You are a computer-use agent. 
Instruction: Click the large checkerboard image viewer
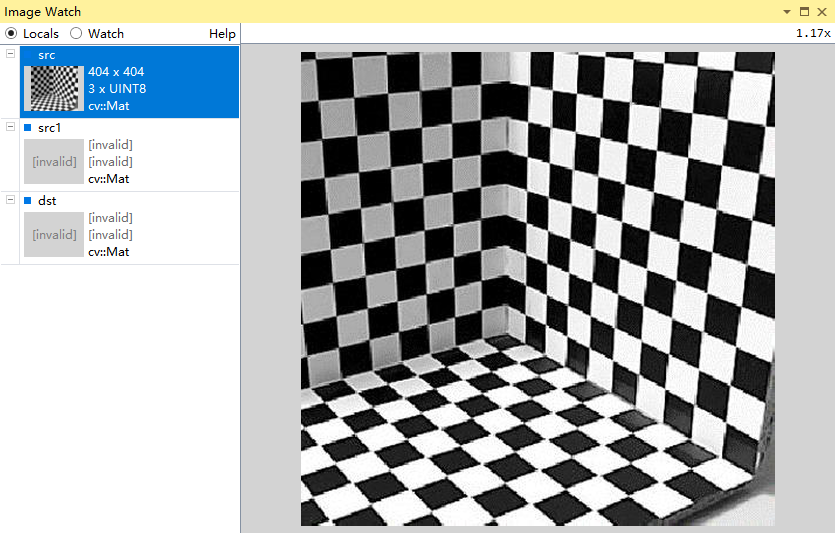538,289
